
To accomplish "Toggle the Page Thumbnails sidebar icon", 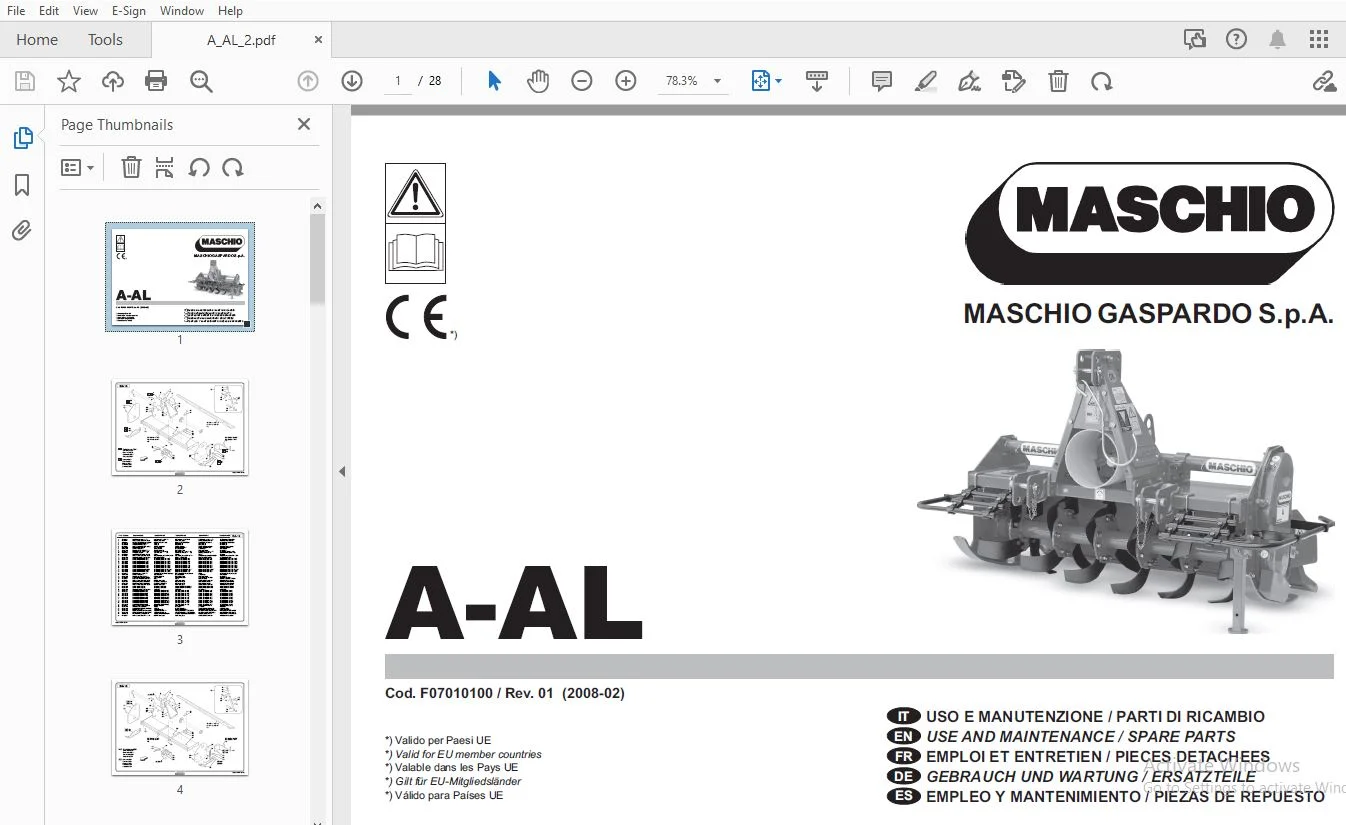I will [x=22, y=139].
